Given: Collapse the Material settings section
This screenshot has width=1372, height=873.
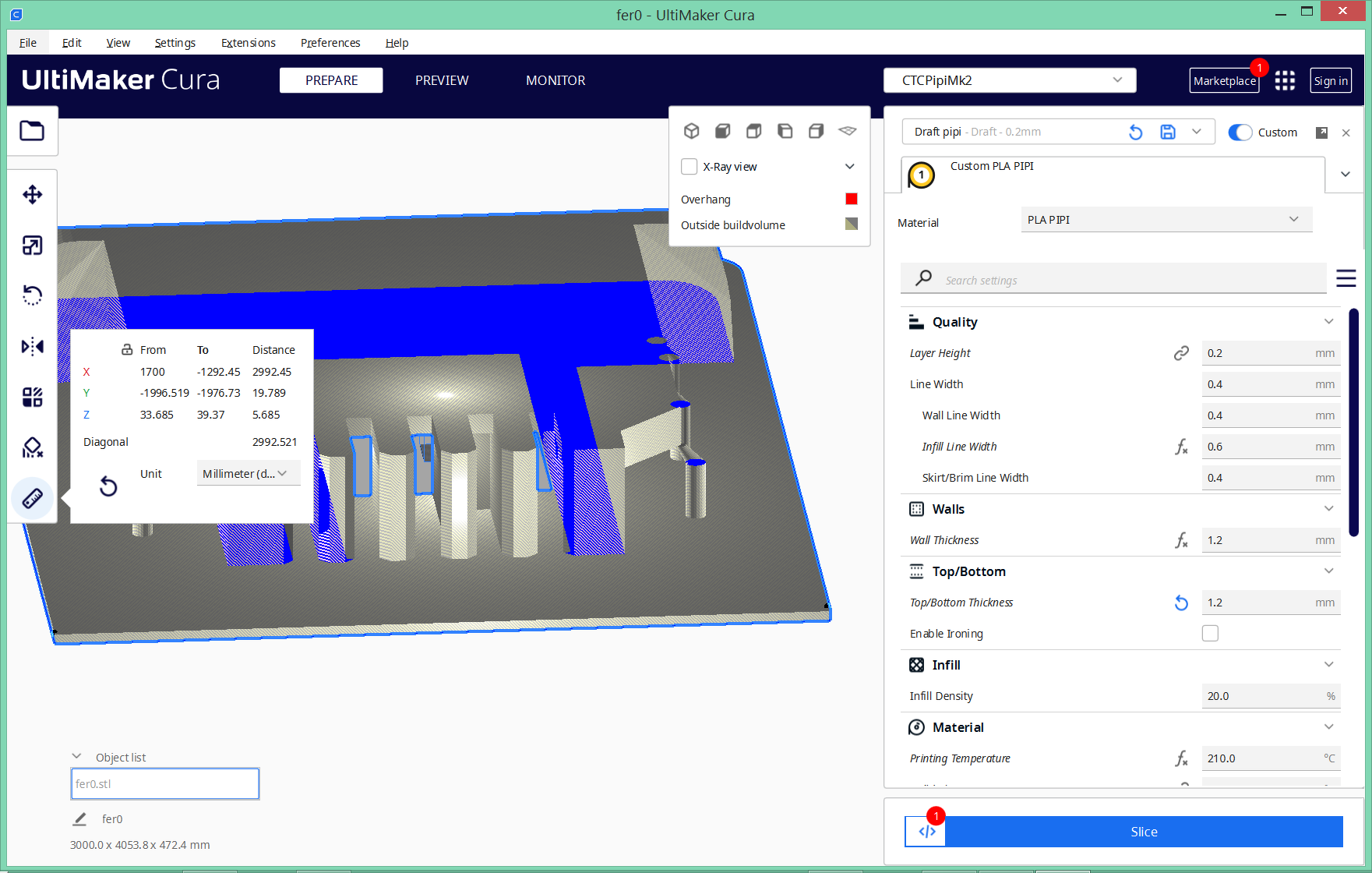Looking at the screenshot, I should [x=1328, y=727].
